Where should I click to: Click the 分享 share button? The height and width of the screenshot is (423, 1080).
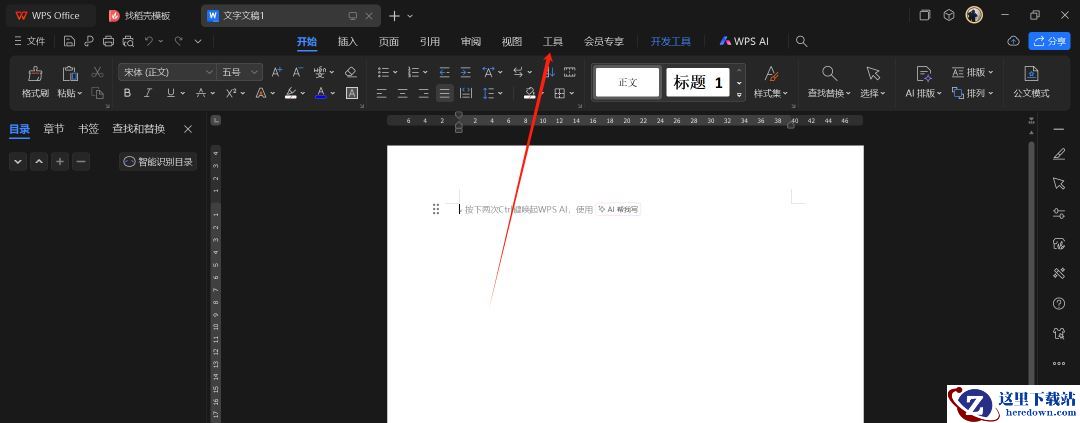pos(1050,41)
